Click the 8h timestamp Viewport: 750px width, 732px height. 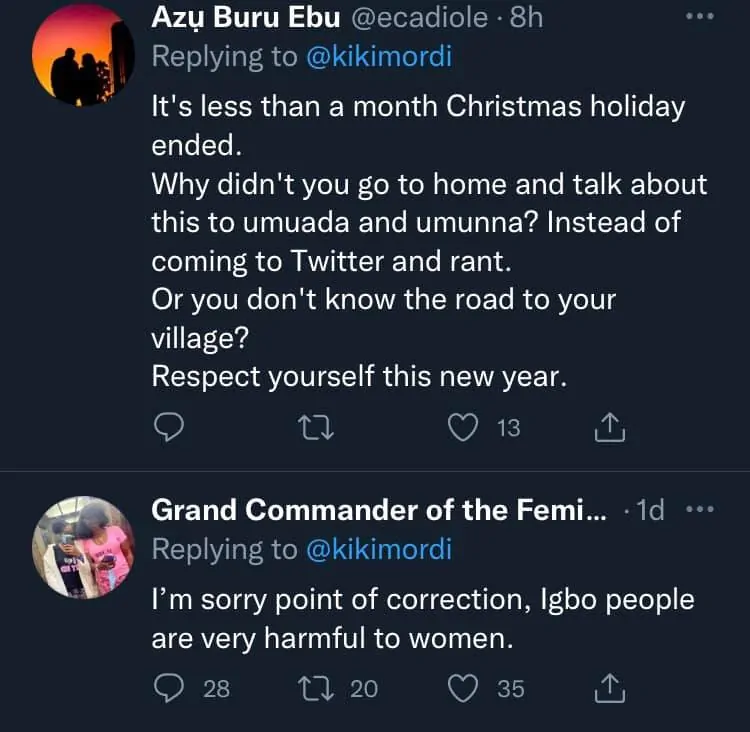point(525,18)
